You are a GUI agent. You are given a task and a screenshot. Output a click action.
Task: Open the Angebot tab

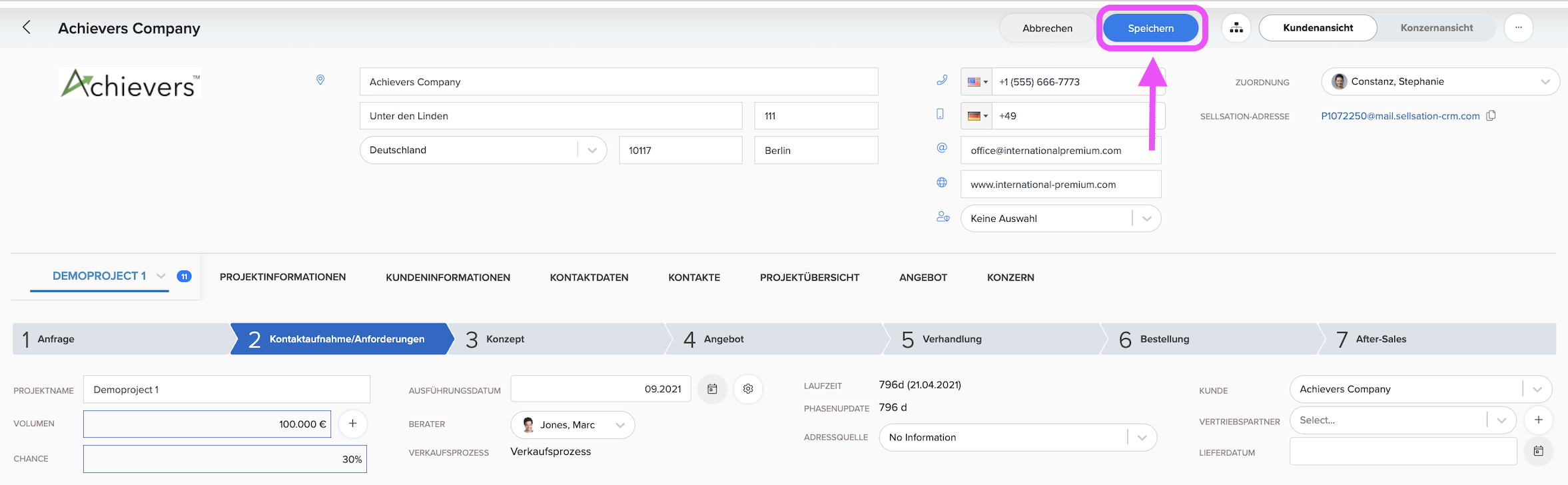click(x=923, y=277)
